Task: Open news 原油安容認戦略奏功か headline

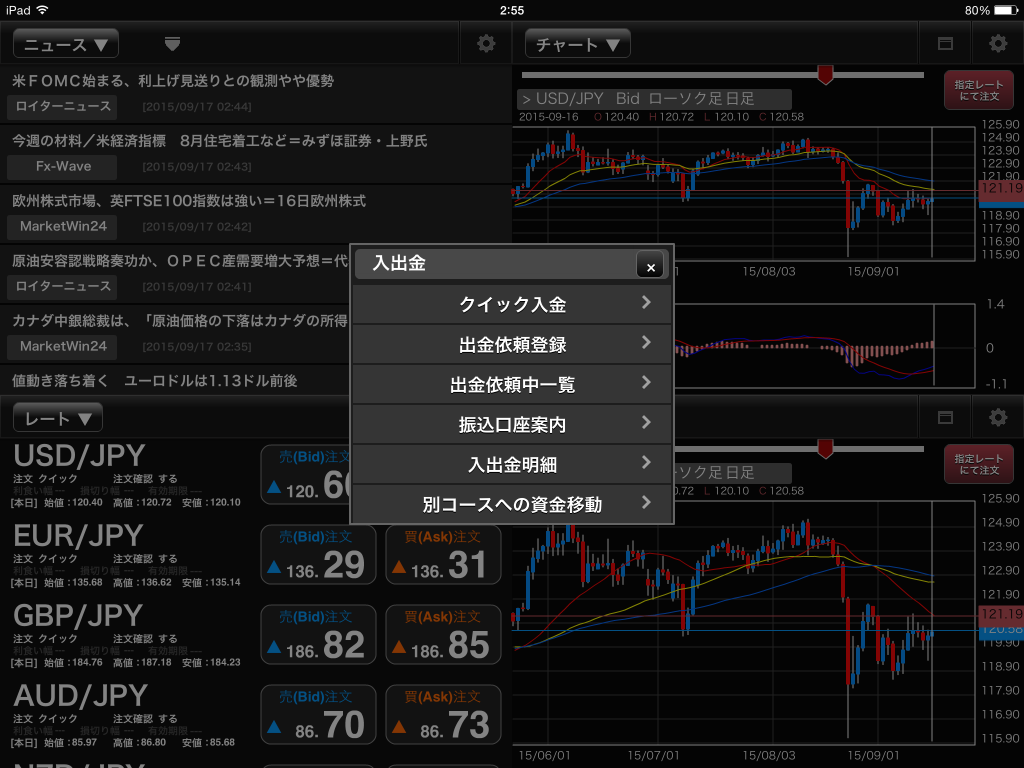Action: 180,261
